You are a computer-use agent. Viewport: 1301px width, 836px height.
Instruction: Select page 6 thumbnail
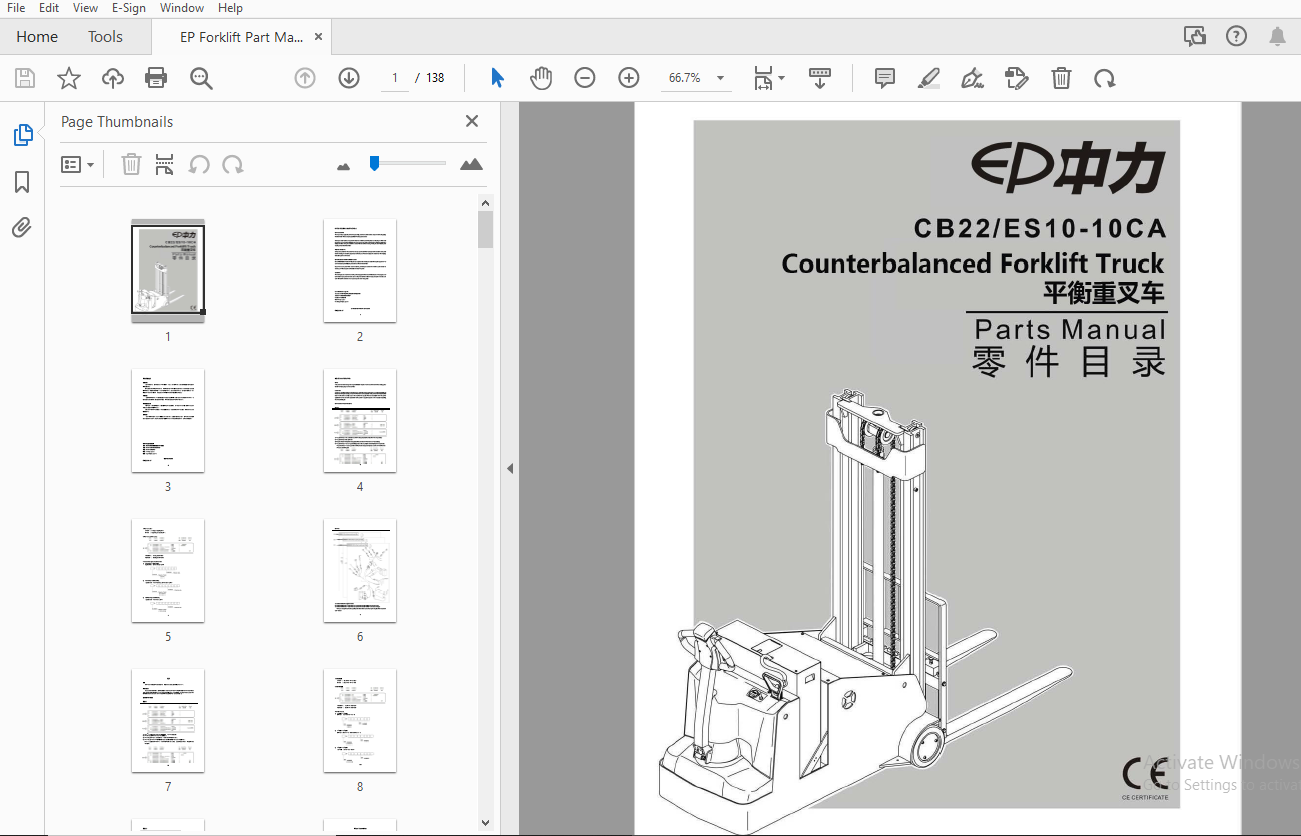[x=360, y=571]
